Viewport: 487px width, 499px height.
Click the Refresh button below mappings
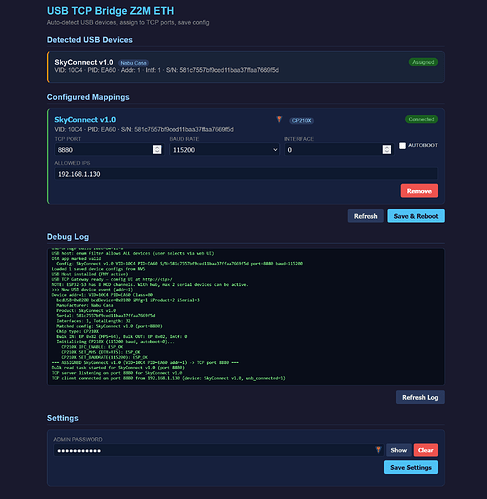coord(365,216)
